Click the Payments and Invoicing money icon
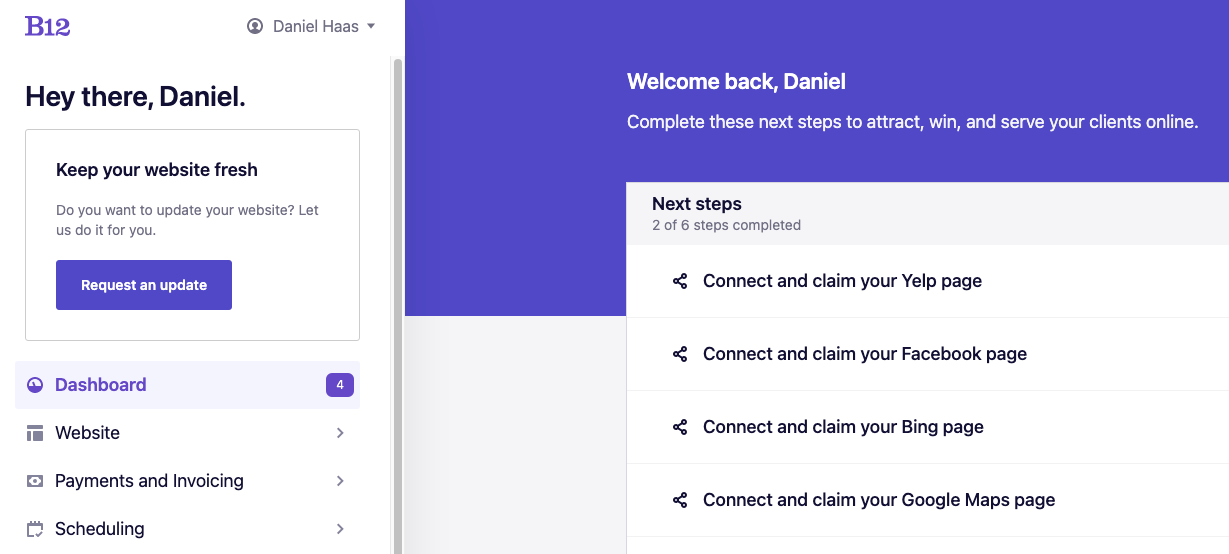 [35, 481]
